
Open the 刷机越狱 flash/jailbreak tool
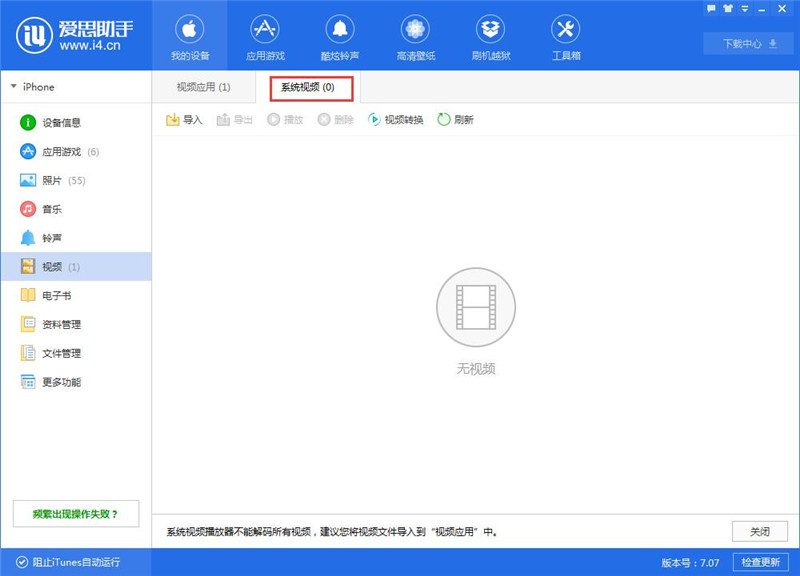coord(490,33)
